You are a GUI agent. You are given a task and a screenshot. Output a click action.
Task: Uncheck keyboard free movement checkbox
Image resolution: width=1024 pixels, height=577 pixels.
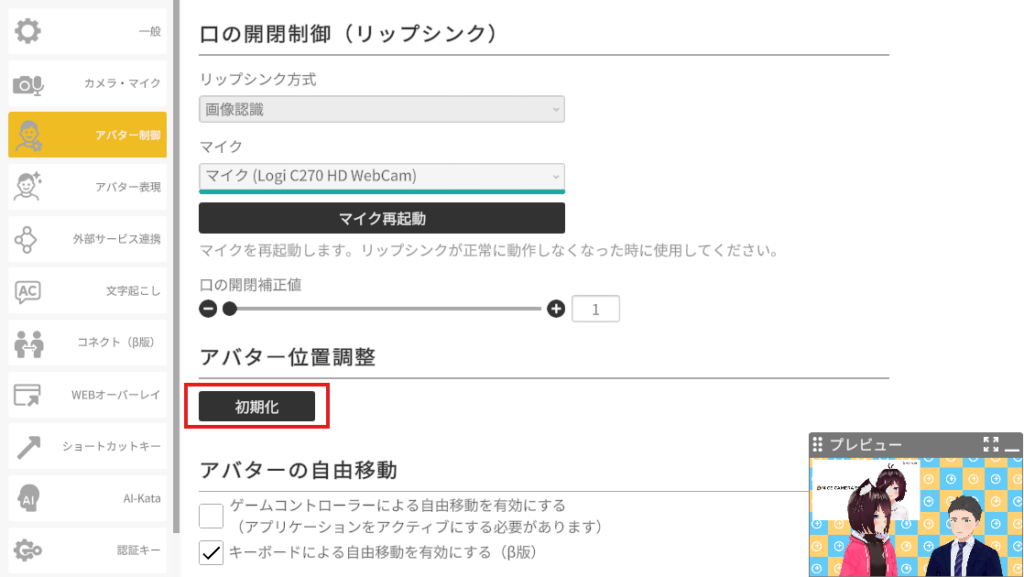point(211,552)
